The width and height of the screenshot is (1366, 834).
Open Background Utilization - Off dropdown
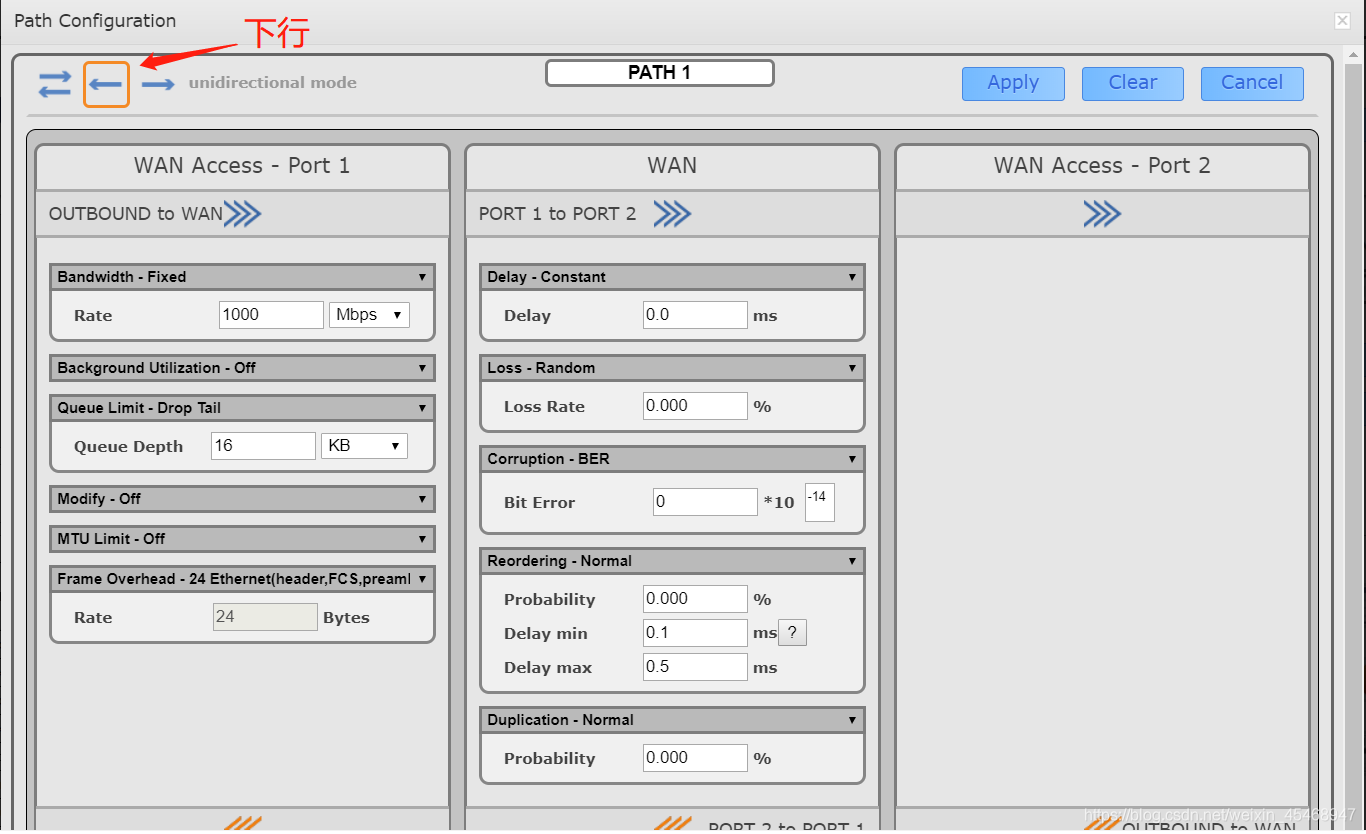coord(242,368)
